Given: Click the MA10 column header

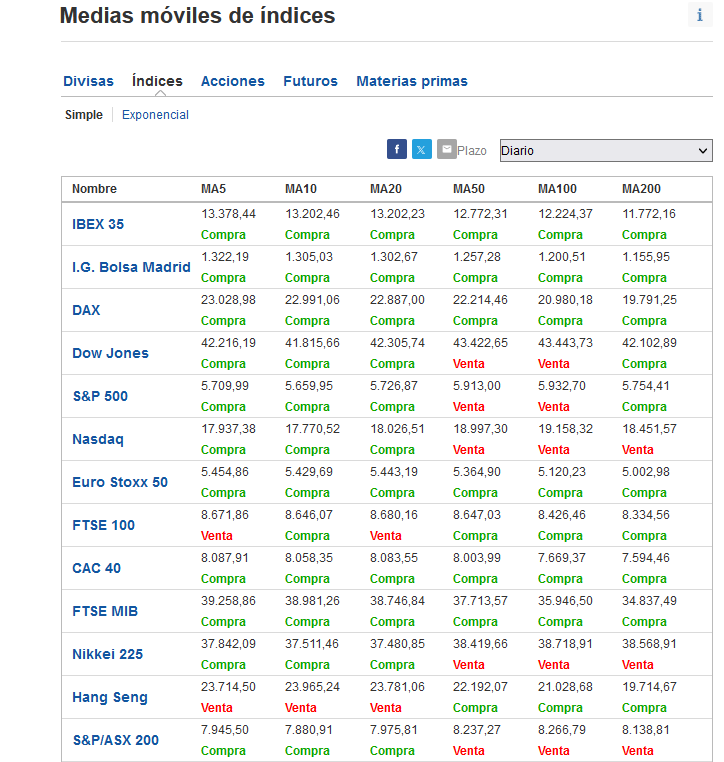Looking at the screenshot, I should (301, 189).
